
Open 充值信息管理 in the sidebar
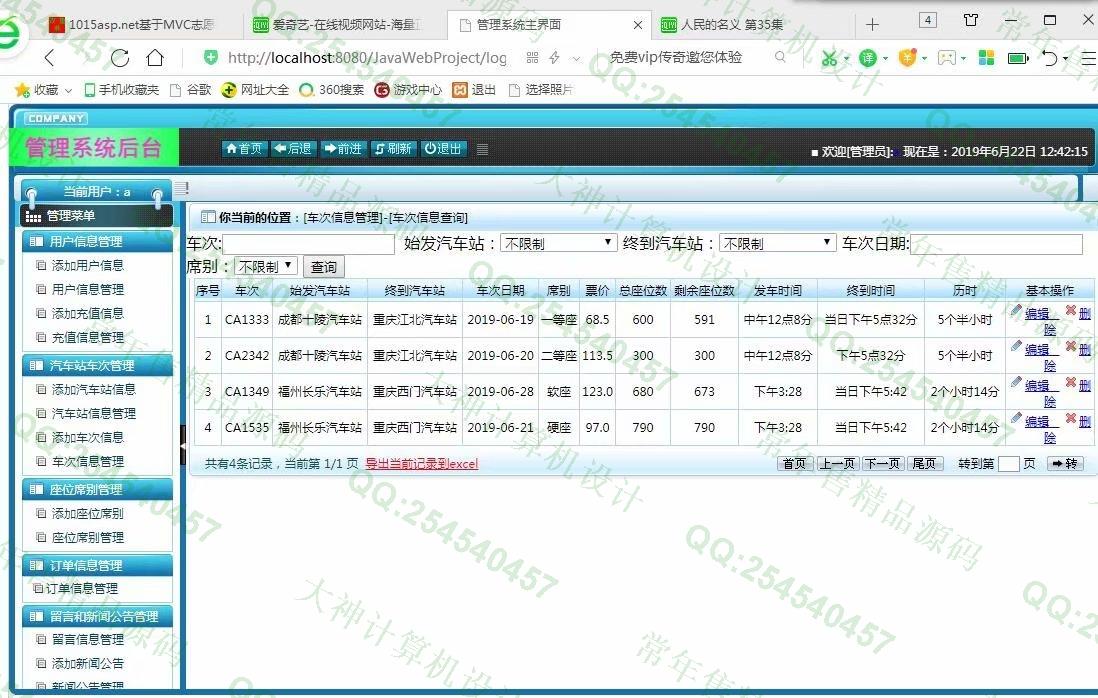(88, 337)
